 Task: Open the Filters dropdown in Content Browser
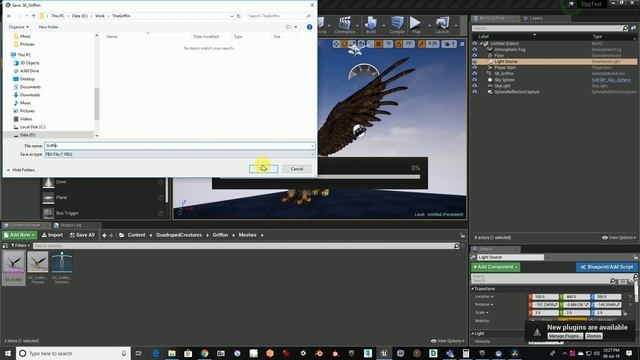pos(20,246)
